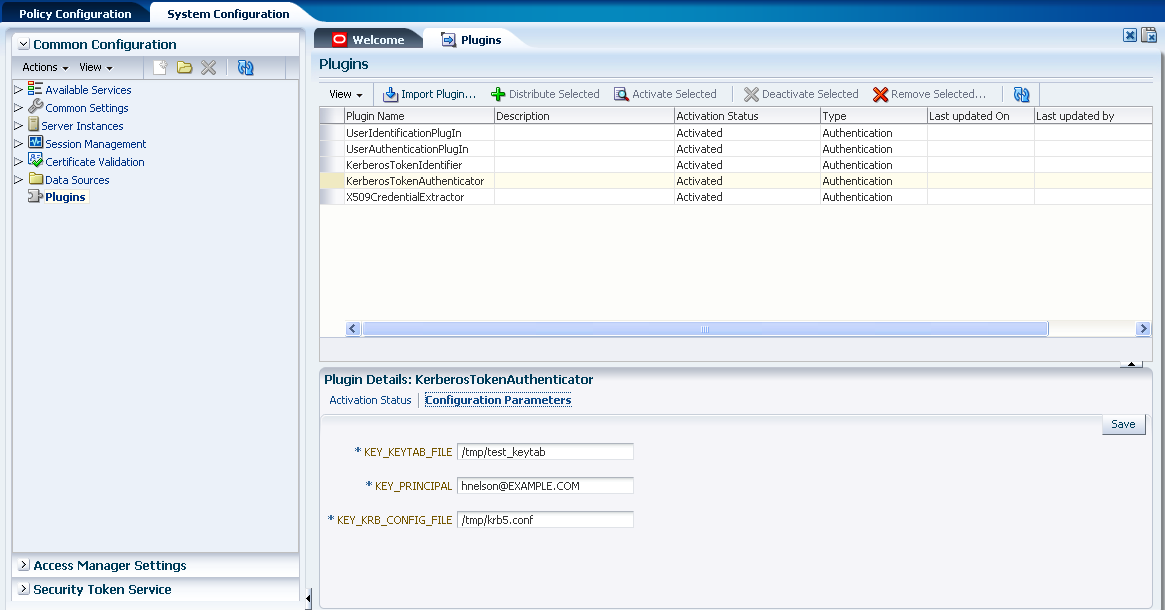Viewport: 1168px width, 610px height.
Task: Refresh the Plugins table
Action: (x=1021, y=94)
